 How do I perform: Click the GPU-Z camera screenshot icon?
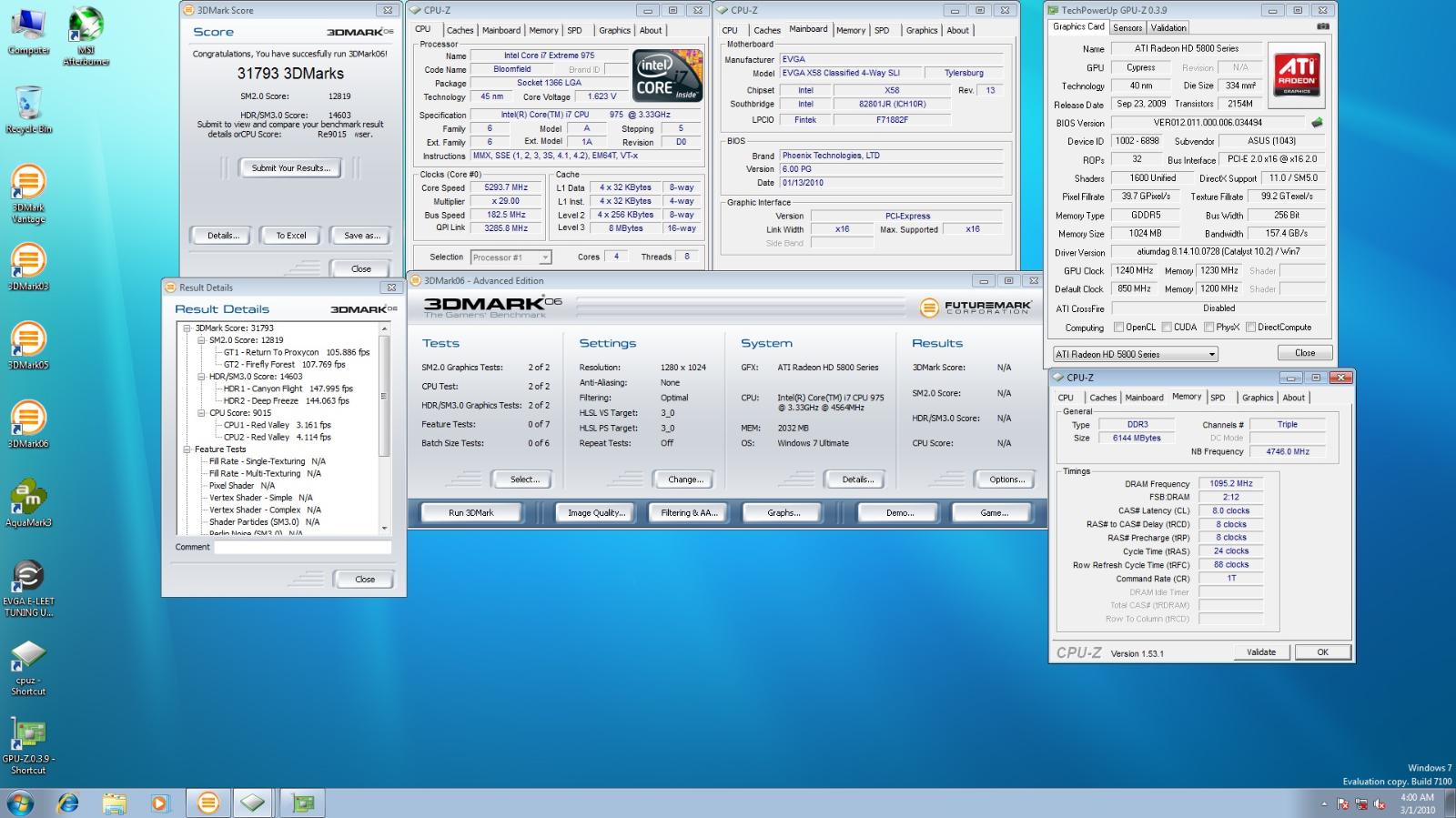(1323, 27)
